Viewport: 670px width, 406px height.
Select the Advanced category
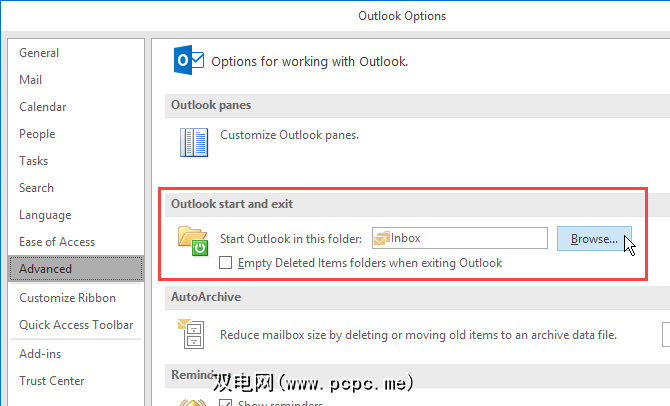[46, 269]
